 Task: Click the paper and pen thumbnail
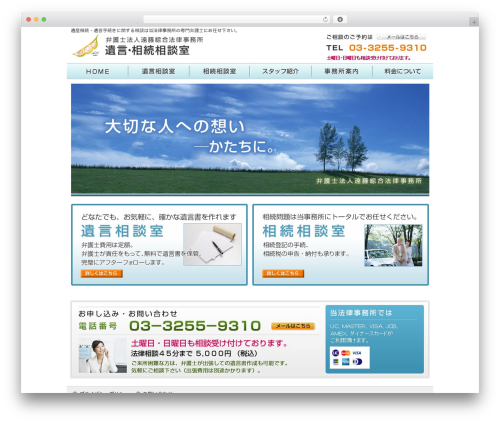point(212,244)
